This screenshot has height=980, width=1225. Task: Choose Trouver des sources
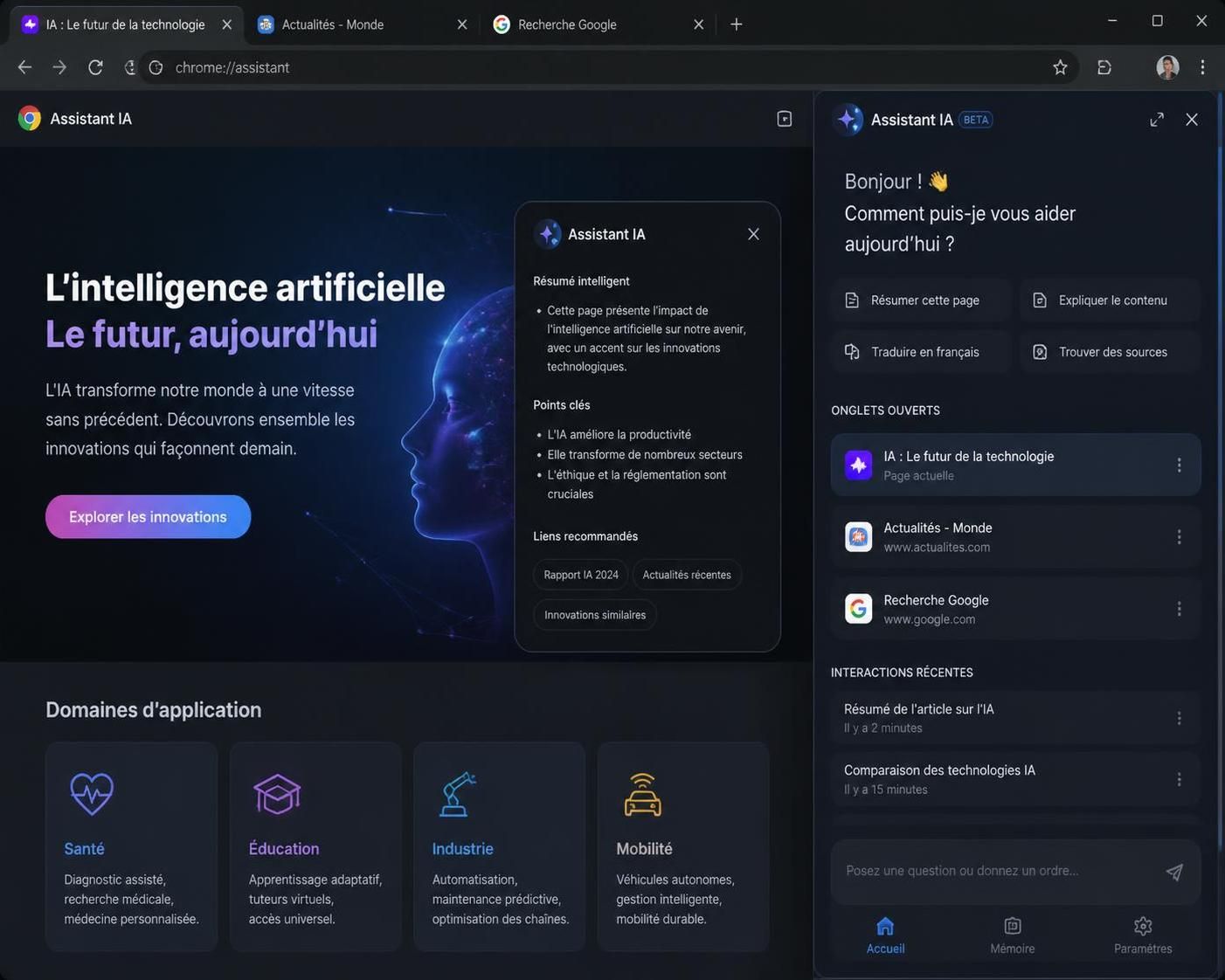pyautogui.click(x=1110, y=352)
